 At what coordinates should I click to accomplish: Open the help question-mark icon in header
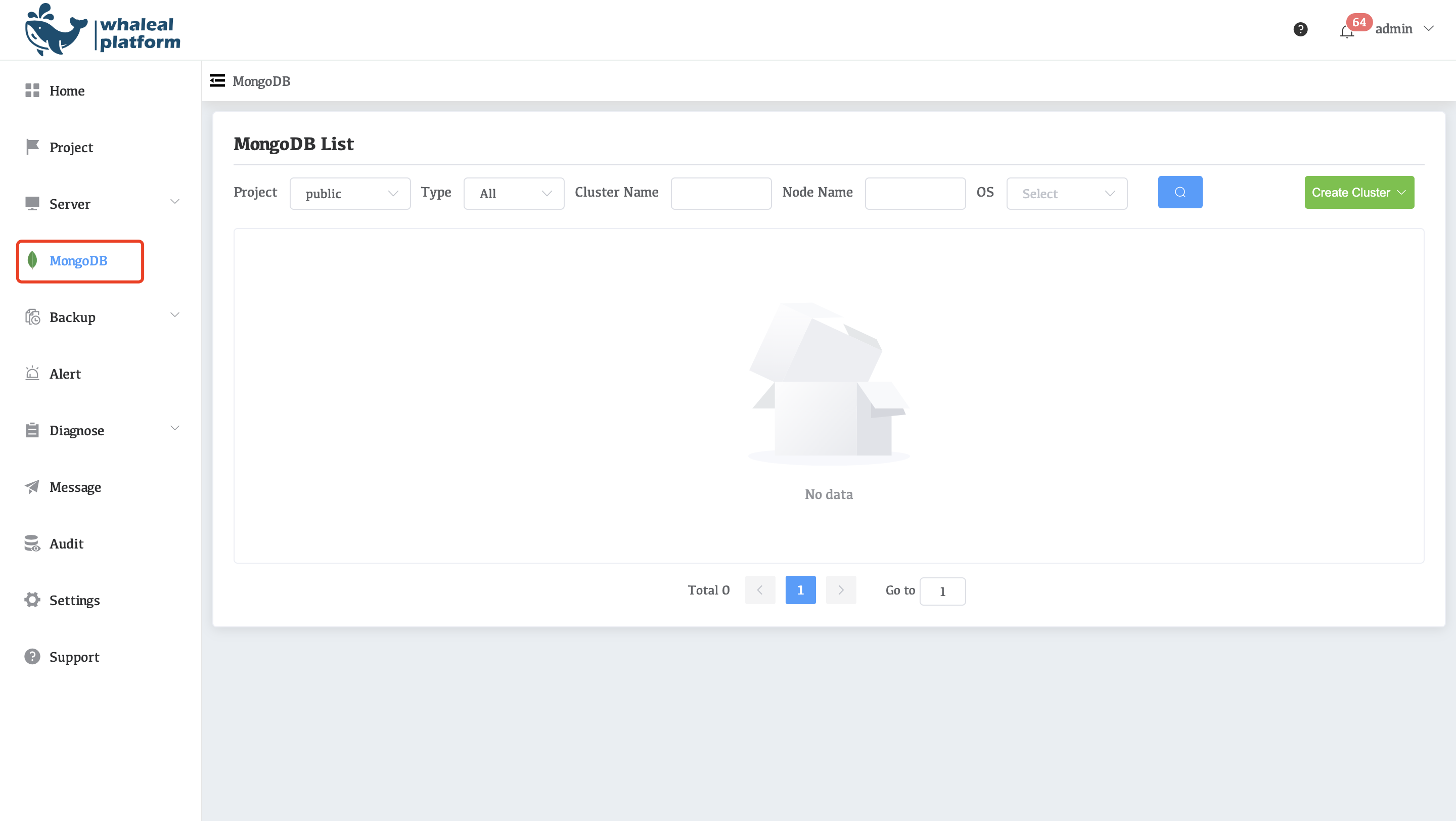1301,29
